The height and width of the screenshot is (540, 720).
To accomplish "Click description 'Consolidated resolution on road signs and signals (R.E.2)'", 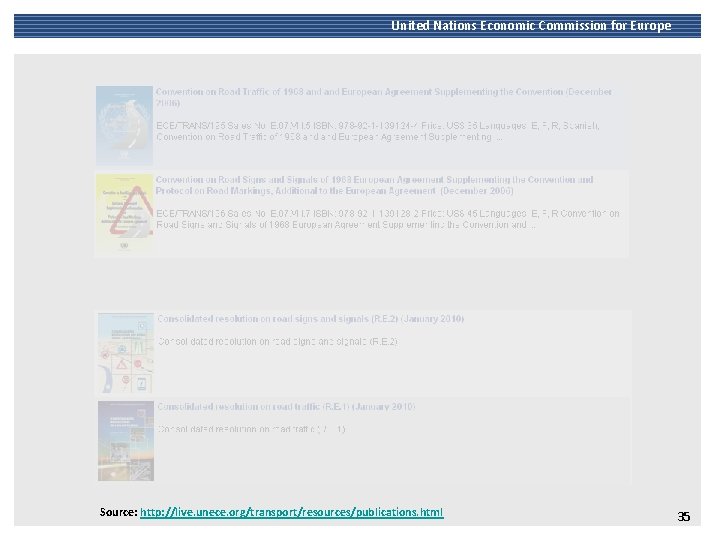I will (278, 342).
